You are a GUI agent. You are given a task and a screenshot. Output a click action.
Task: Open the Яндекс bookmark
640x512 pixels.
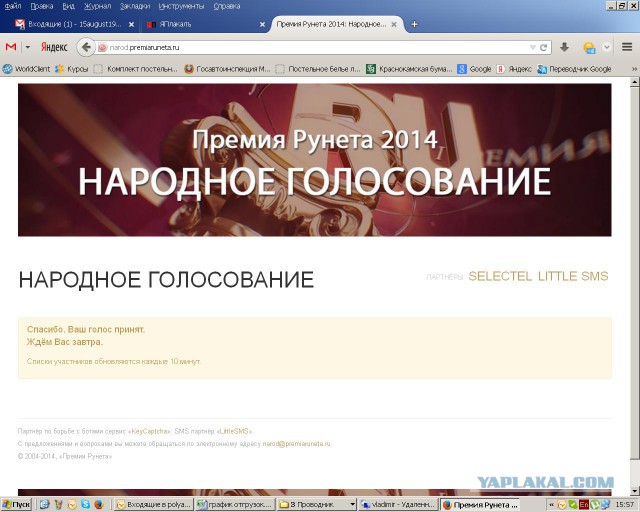(x=514, y=69)
